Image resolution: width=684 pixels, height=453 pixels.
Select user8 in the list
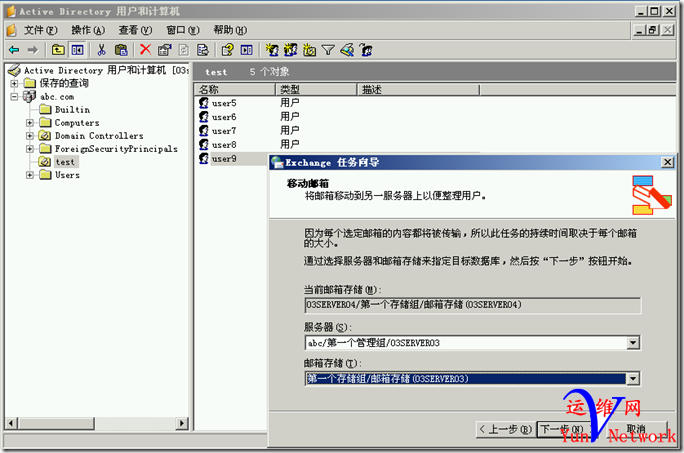click(x=224, y=145)
